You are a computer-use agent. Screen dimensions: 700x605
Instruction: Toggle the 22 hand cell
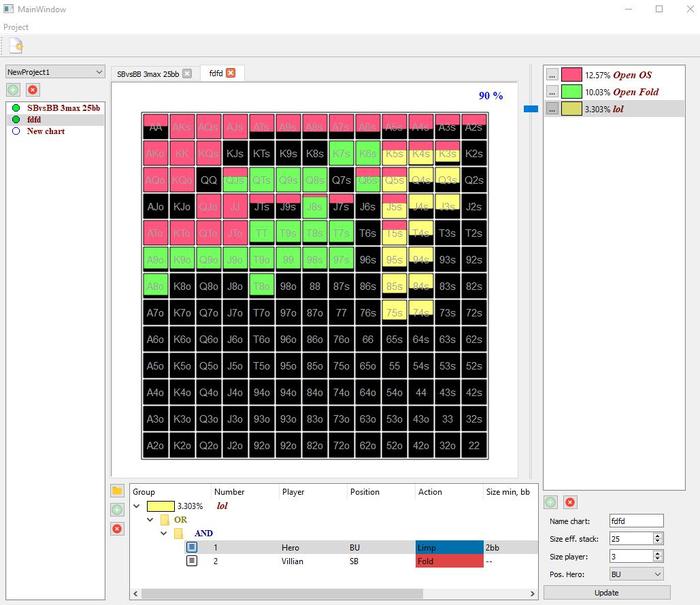[x=474, y=445]
